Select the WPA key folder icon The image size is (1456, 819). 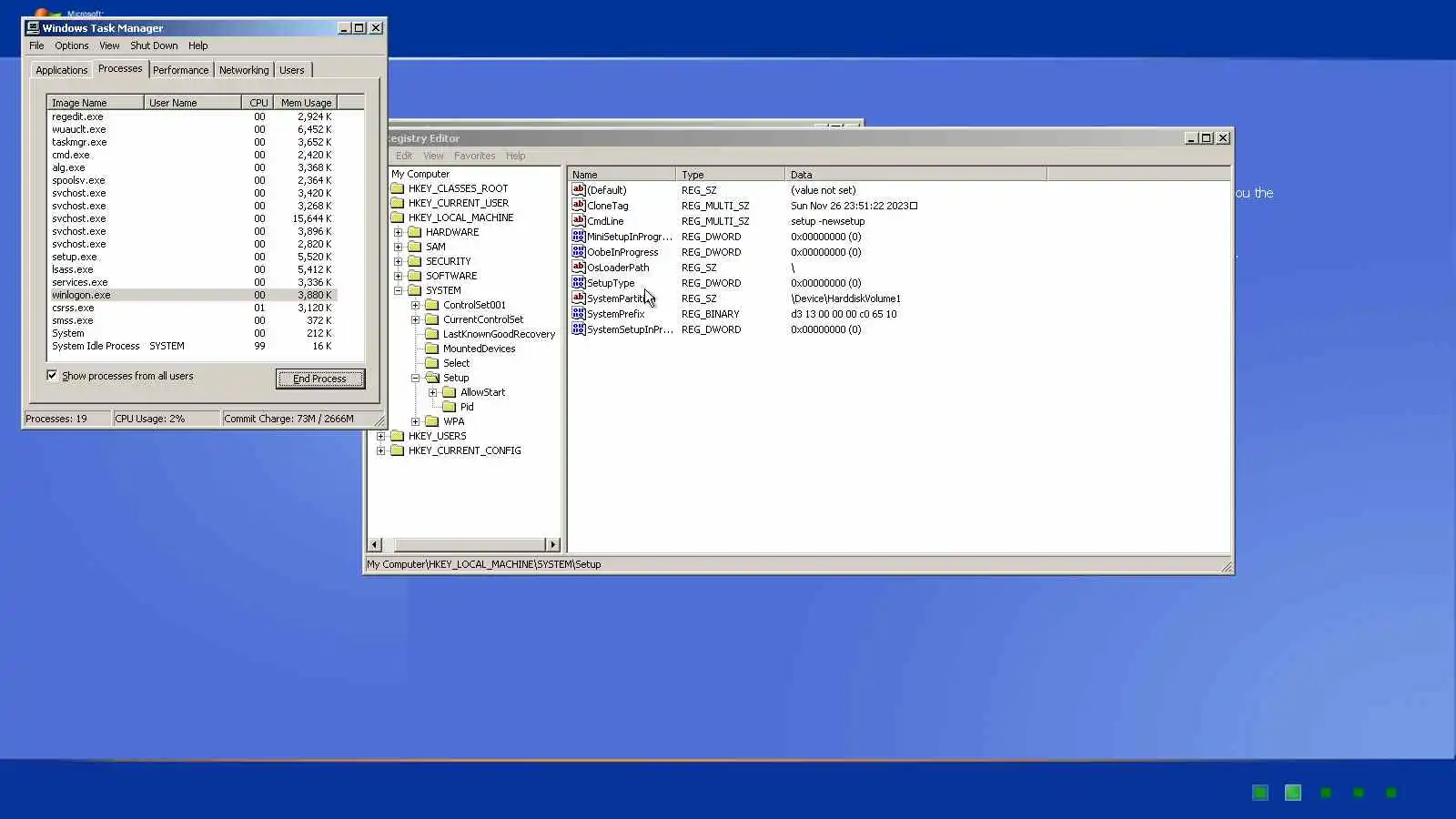pos(432,421)
